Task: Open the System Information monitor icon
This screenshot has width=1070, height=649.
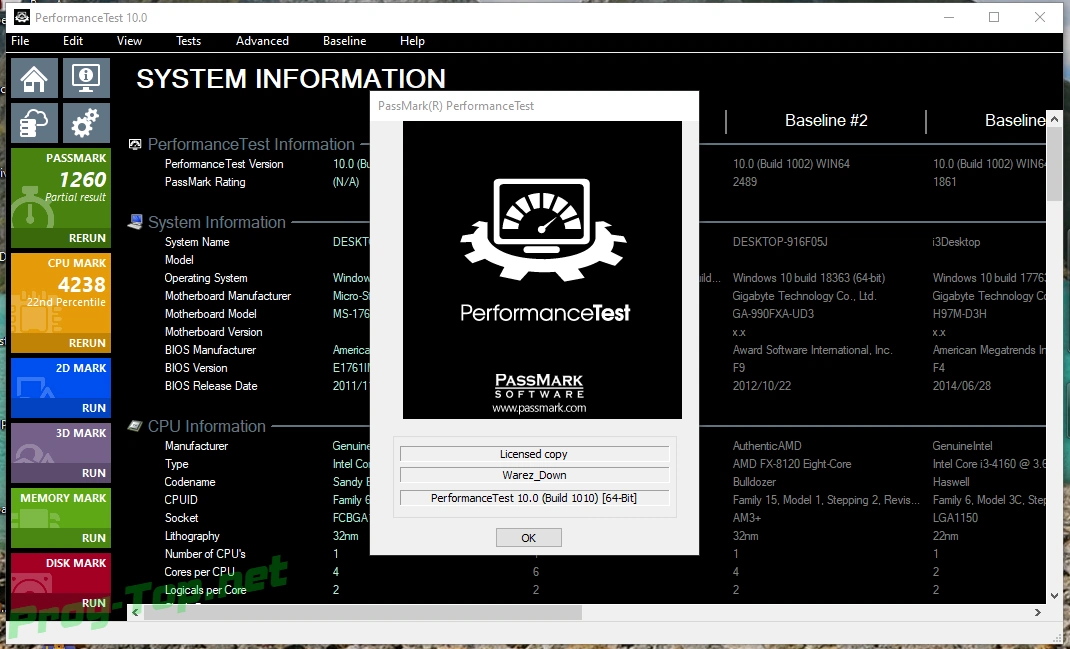Action: [x=86, y=78]
